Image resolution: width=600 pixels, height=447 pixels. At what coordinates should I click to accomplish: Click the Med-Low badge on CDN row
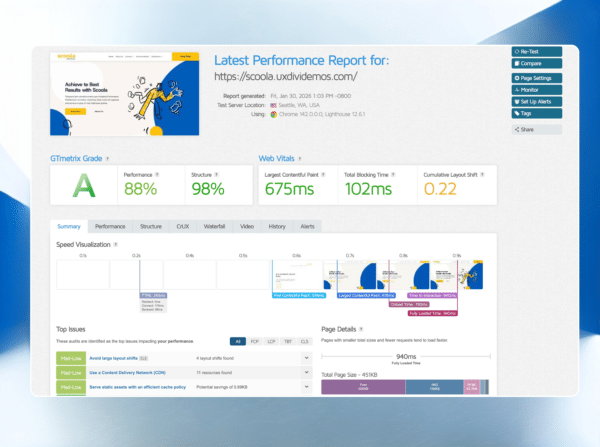tap(71, 372)
